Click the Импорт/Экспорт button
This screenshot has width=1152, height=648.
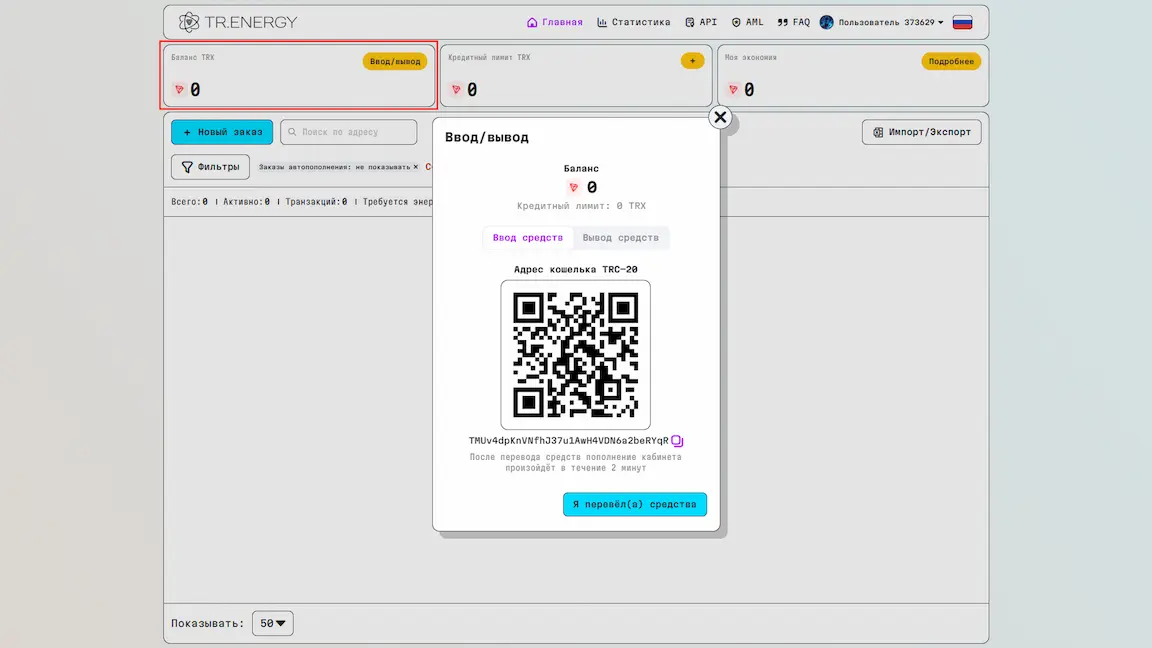pyautogui.click(x=921, y=132)
